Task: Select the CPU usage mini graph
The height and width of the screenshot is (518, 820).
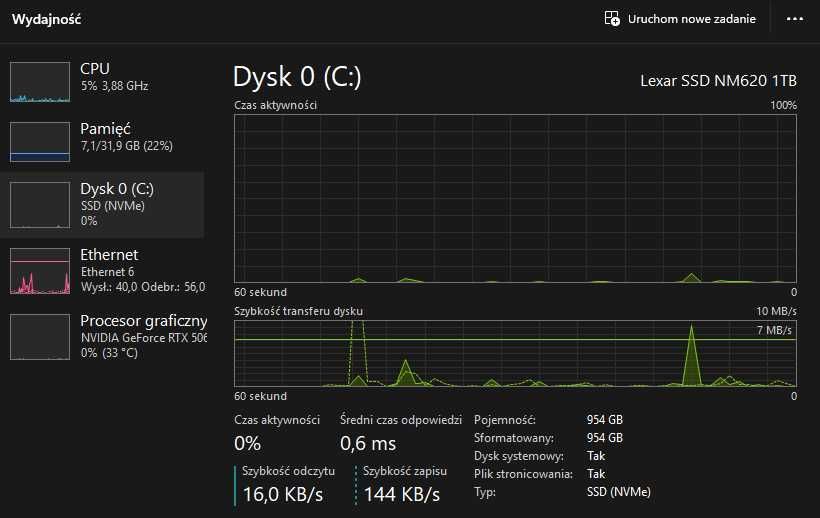Action: click(40, 82)
